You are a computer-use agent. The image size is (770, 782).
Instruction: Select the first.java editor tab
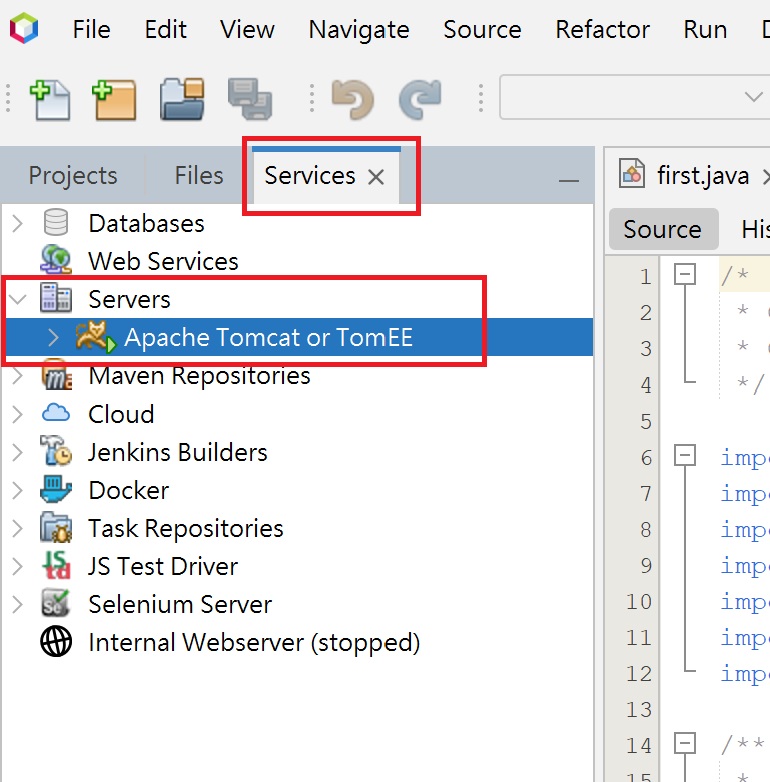703,176
